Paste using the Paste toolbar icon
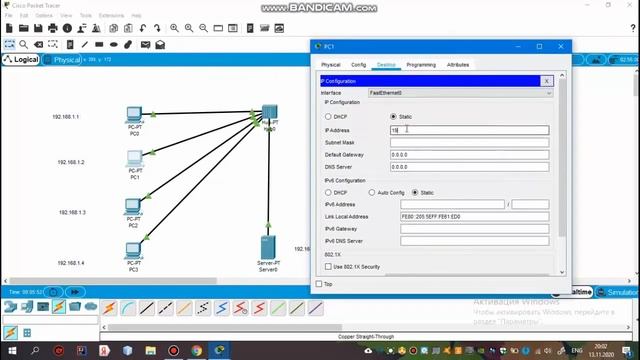The image size is (640, 360). [128, 28]
